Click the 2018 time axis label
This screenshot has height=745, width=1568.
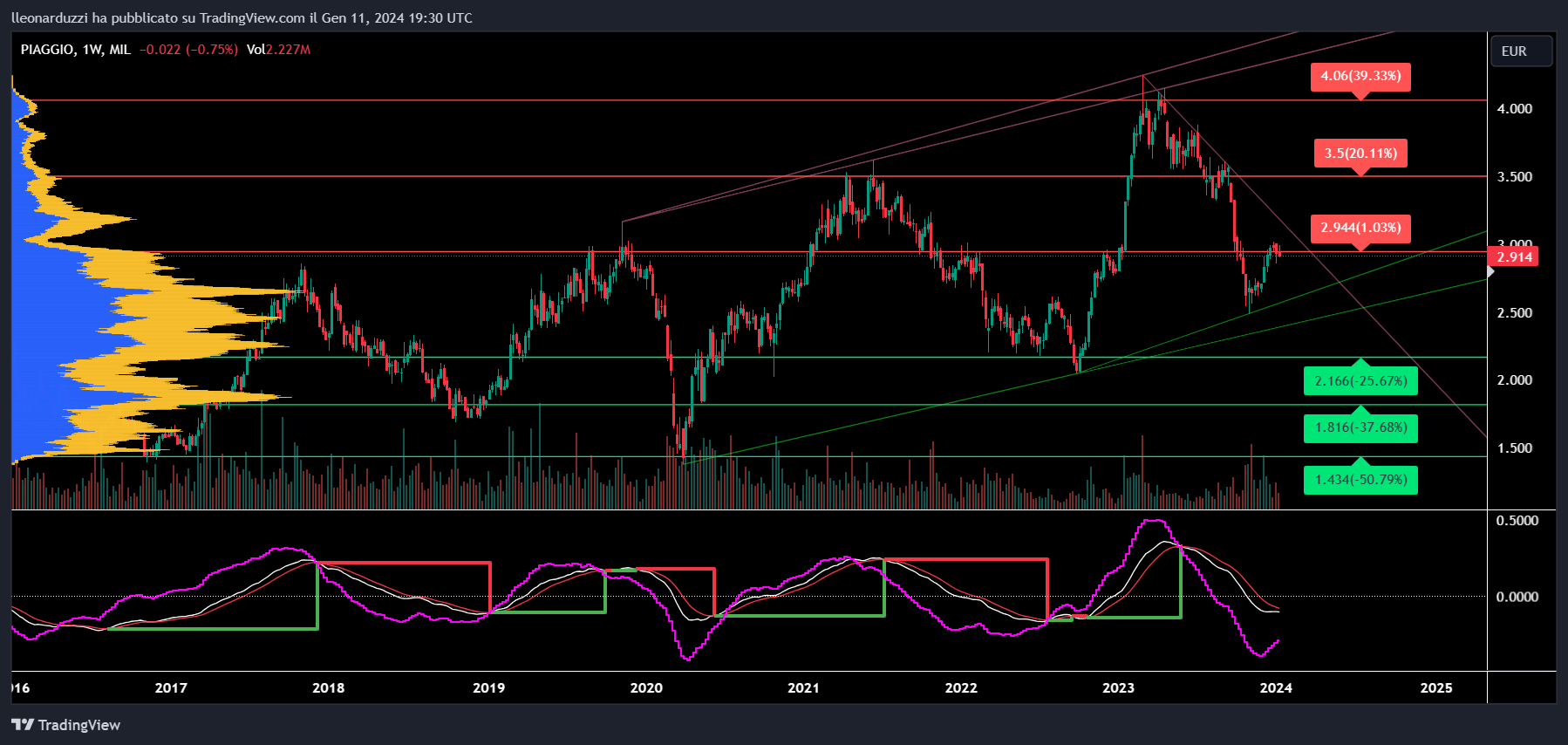pyautogui.click(x=329, y=688)
